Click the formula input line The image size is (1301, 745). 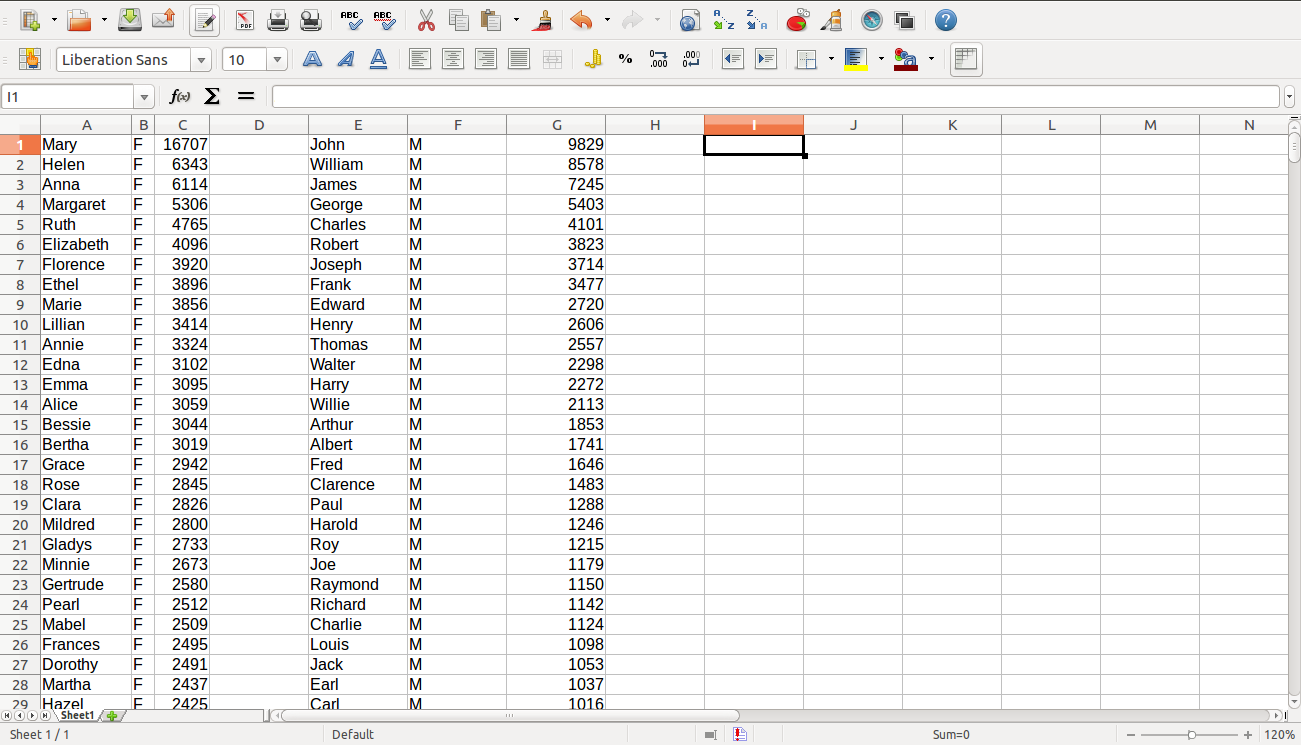point(775,97)
